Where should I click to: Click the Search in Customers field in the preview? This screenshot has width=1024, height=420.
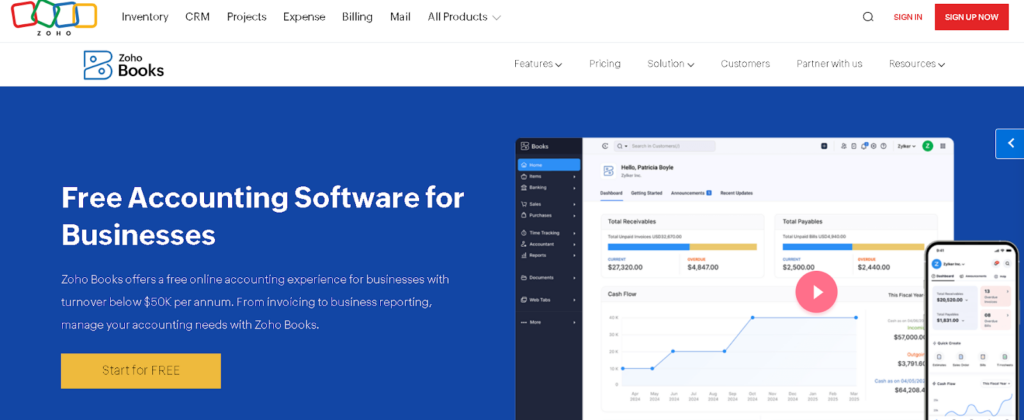tap(664, 146)
